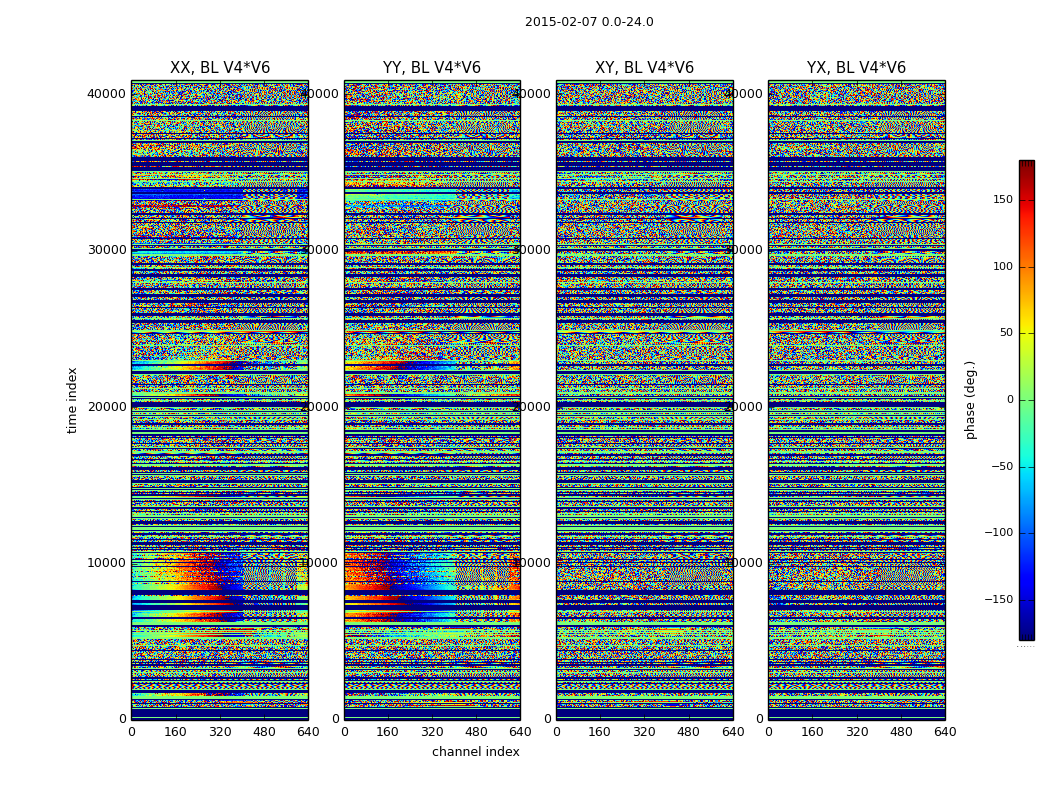This screenshot has width=1050, height=800.
Task: Click colorbar tick label −150
Action: 999,599
